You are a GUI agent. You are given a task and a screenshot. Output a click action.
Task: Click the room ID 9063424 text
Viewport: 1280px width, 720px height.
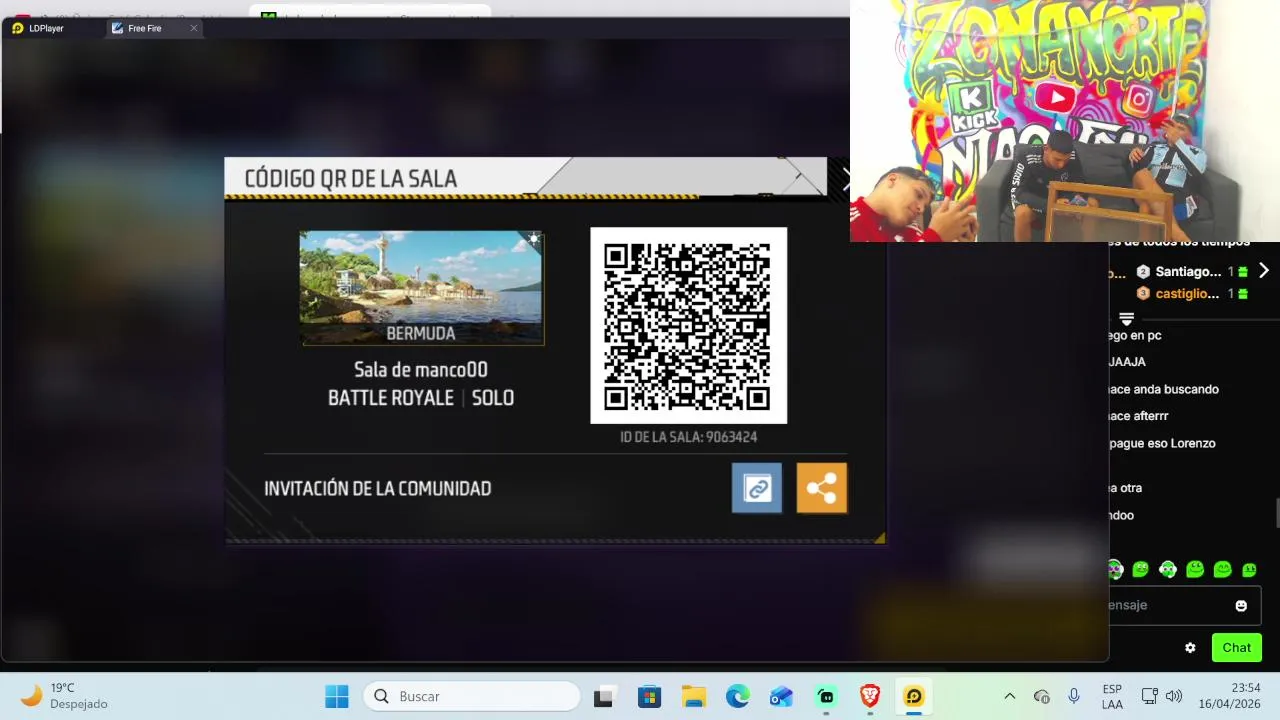point(689,437)
